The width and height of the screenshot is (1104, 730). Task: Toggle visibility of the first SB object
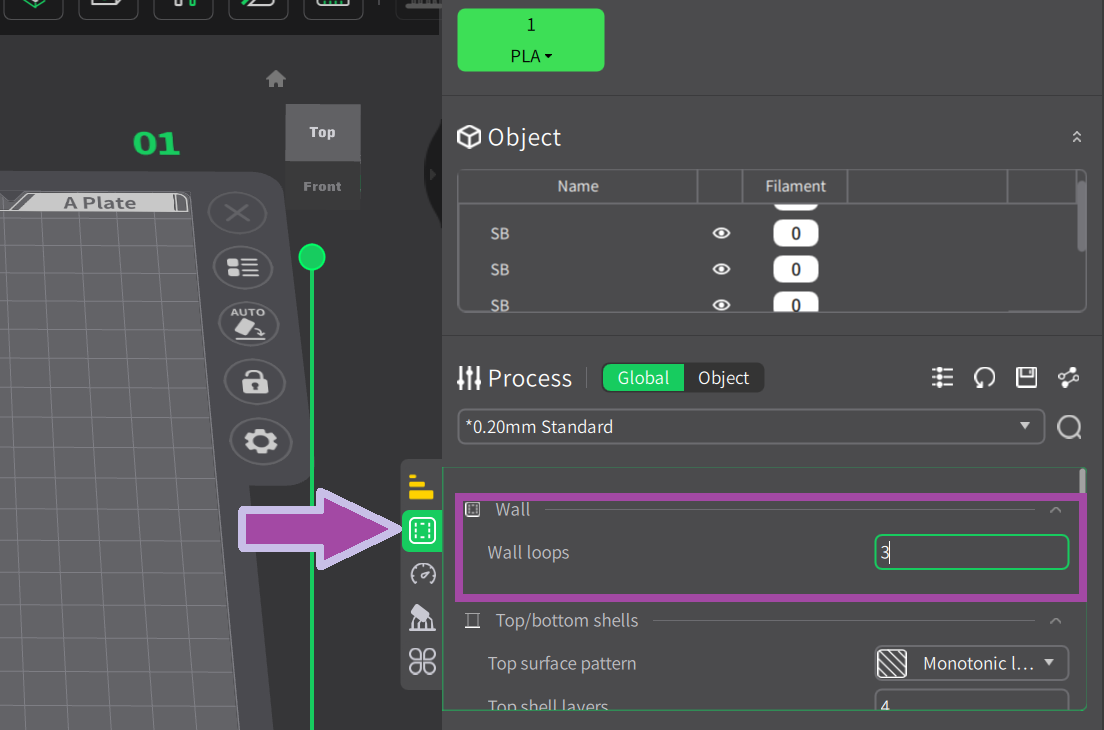pos(721,233)
